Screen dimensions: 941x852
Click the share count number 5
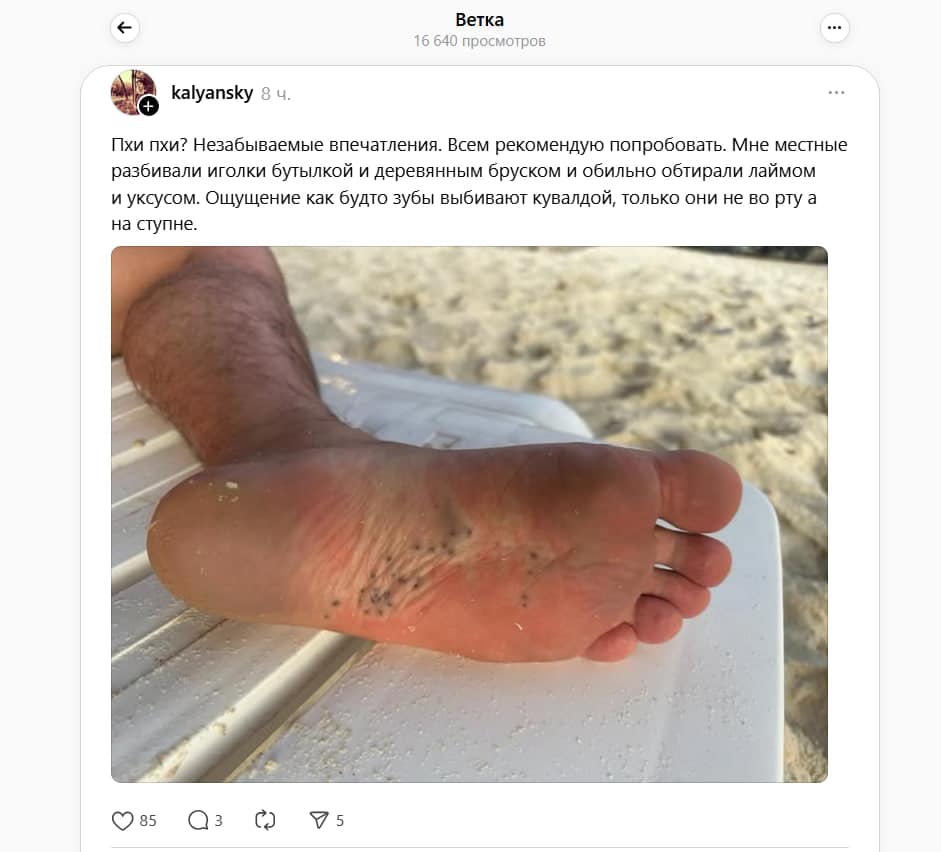pos(340,821)
